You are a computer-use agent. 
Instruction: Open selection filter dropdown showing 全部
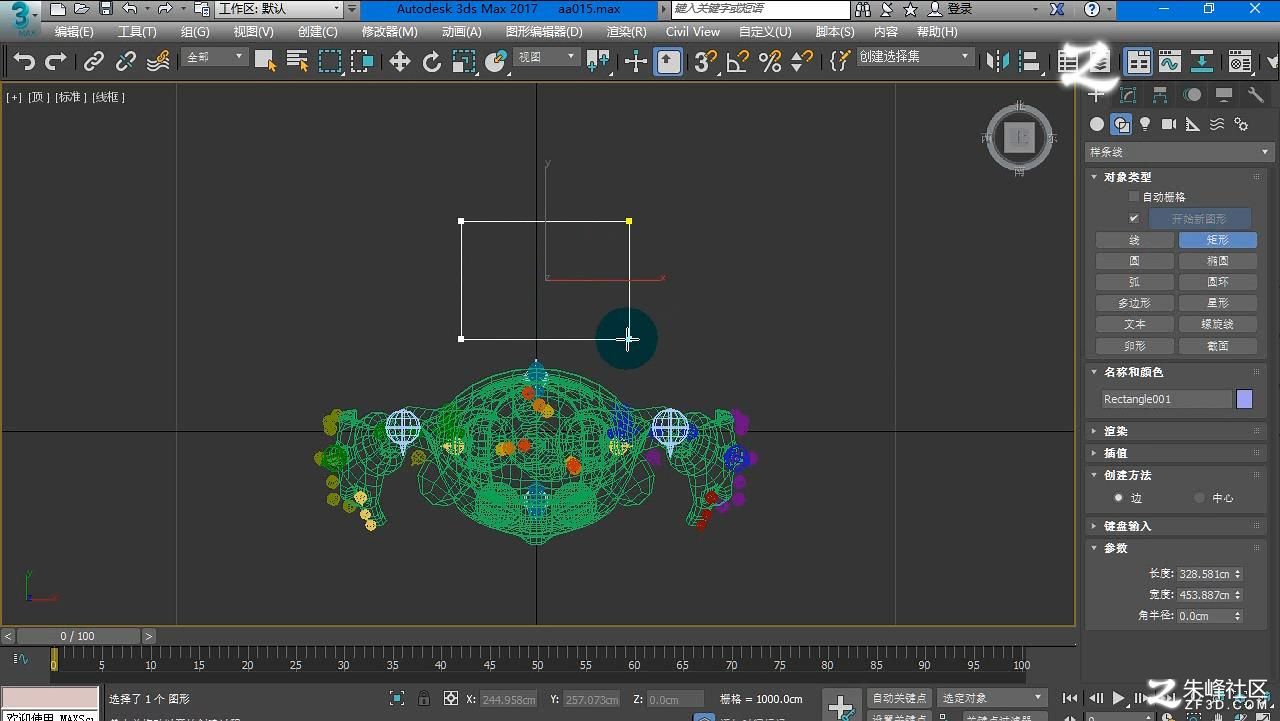(x=216, y=57)
